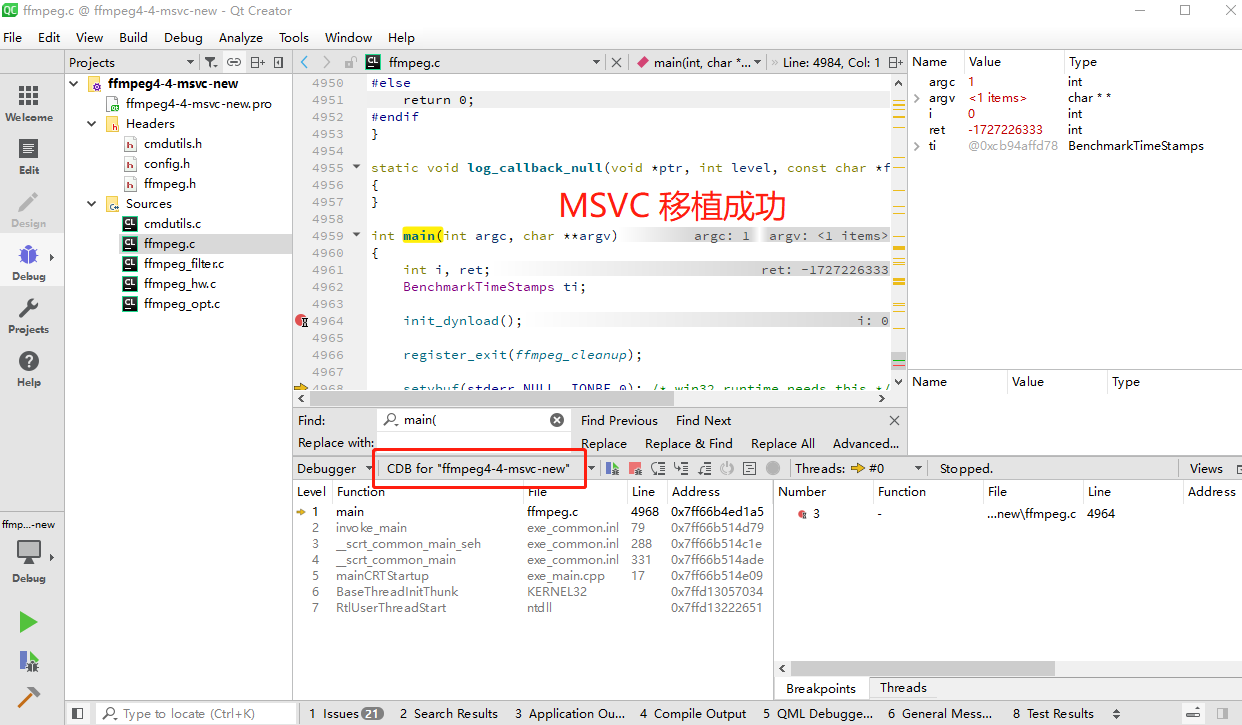This screenshot has height=725, width=1242.
Task: Click breakpoints pane horizontal scrollbar
Action: pyautogui.click(x=922, y=668)
